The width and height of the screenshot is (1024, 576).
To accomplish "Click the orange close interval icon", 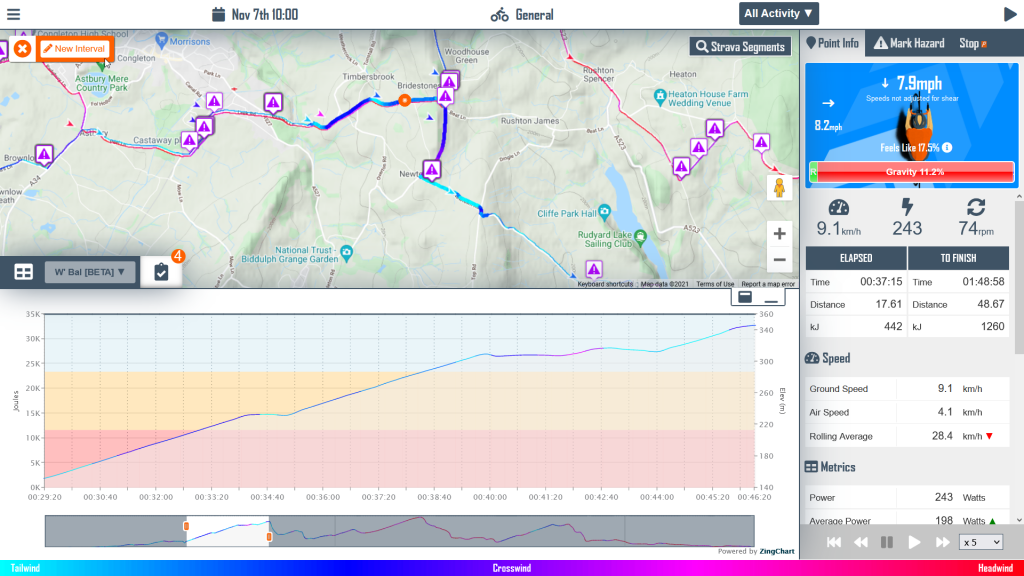I will click(x=22, y=49).
